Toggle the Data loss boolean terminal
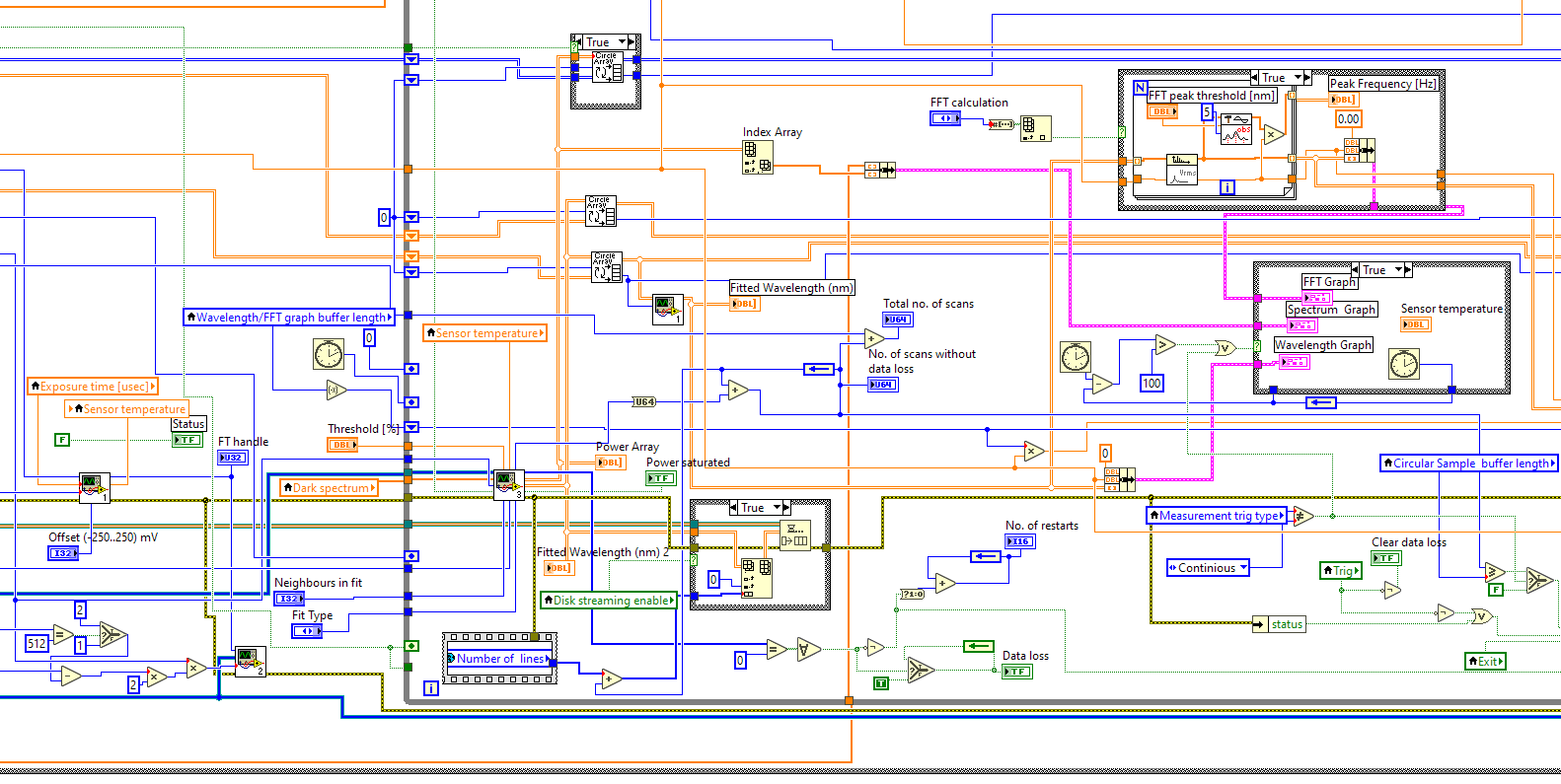 point(1017,672)
